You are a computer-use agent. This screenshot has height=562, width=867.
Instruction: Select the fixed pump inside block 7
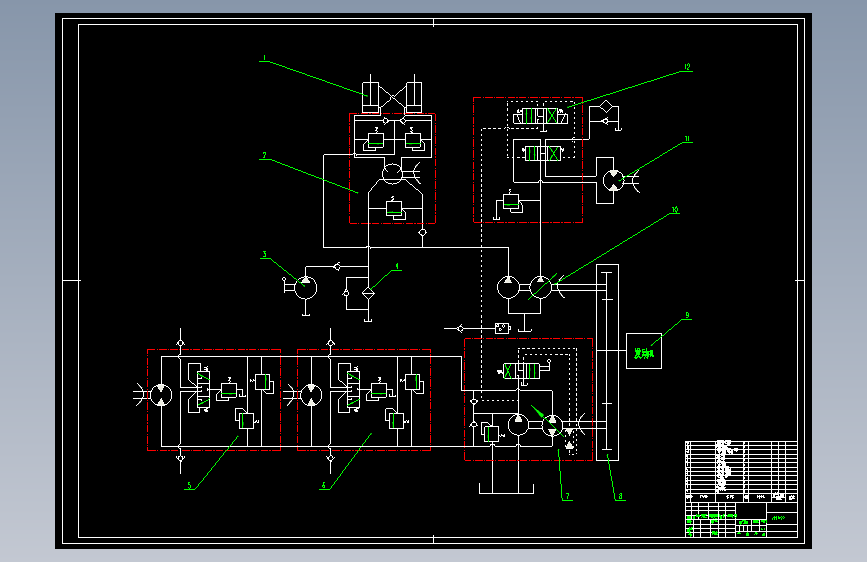click(x=518, y=425)
